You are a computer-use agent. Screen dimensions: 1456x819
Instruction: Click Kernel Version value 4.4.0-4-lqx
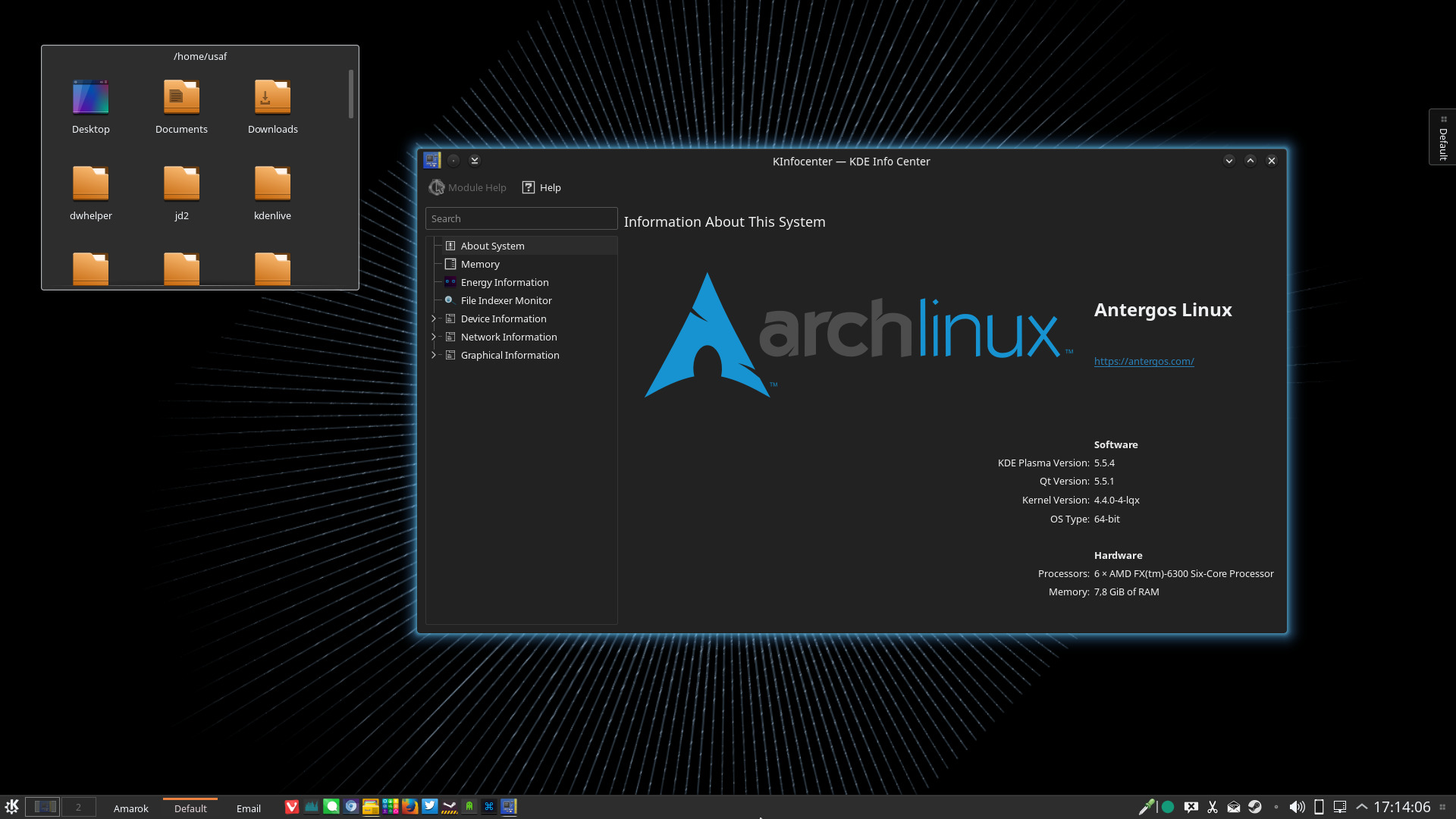click(x=1116, y=500)
